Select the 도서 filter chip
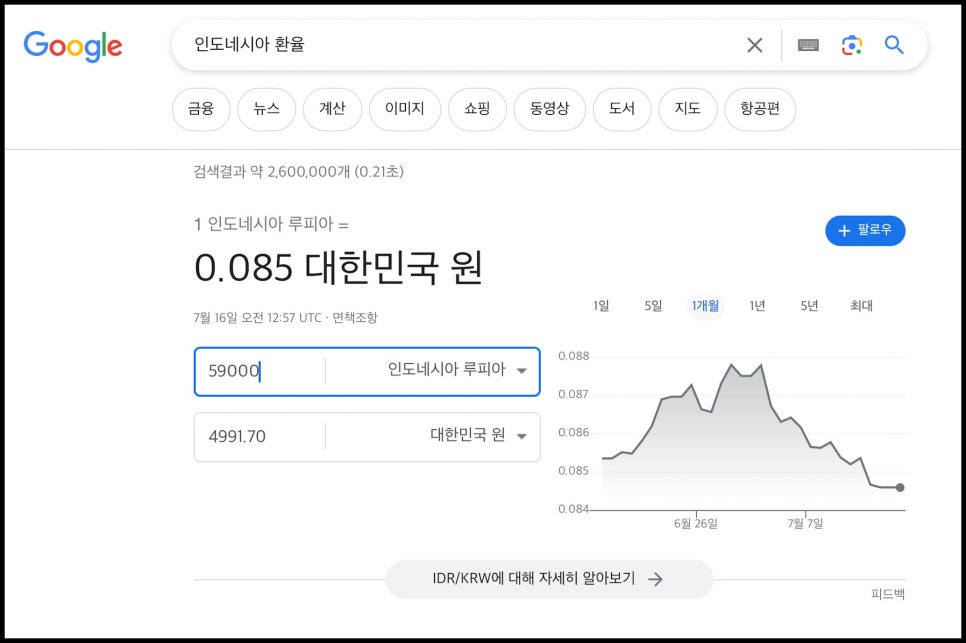 click(x=622, y=109)
